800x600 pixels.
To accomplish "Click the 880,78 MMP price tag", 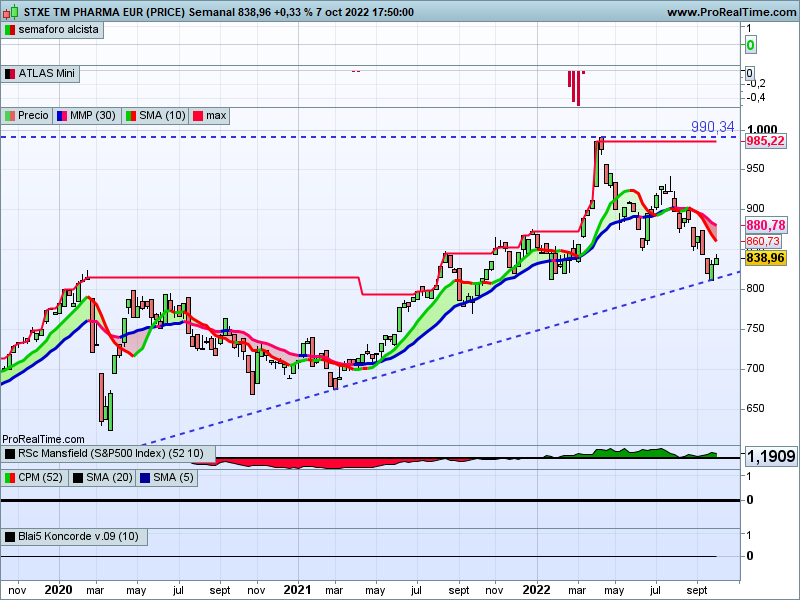I will pos(766,225).
